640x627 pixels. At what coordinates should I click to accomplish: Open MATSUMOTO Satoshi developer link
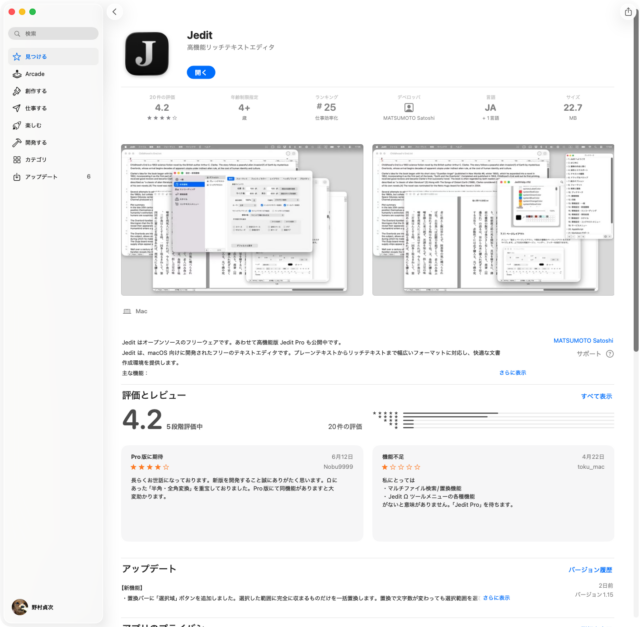583,340
